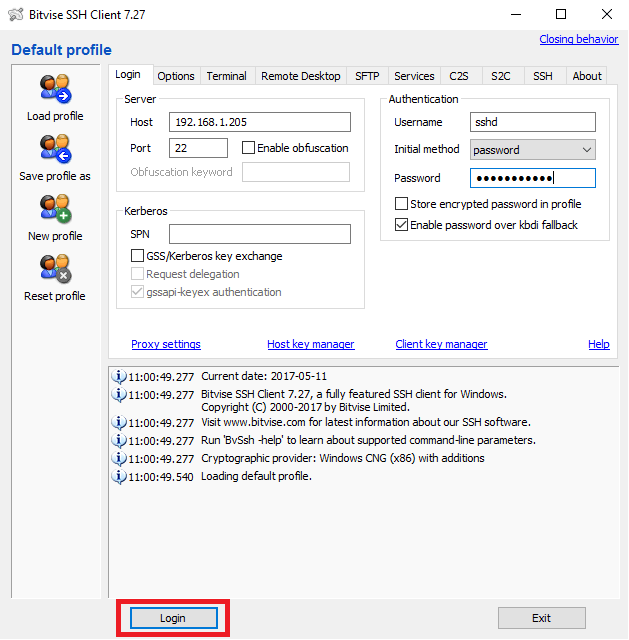Click the Bitvise app icon in title bar
Viewport: 629px width, 640px height.
tap(14, 14)
